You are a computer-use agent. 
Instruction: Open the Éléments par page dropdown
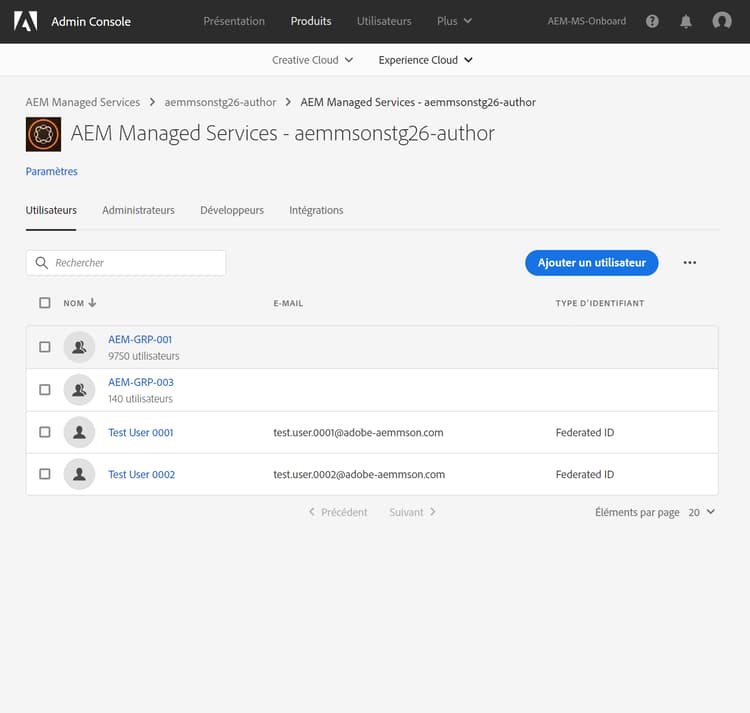[701, 512]
